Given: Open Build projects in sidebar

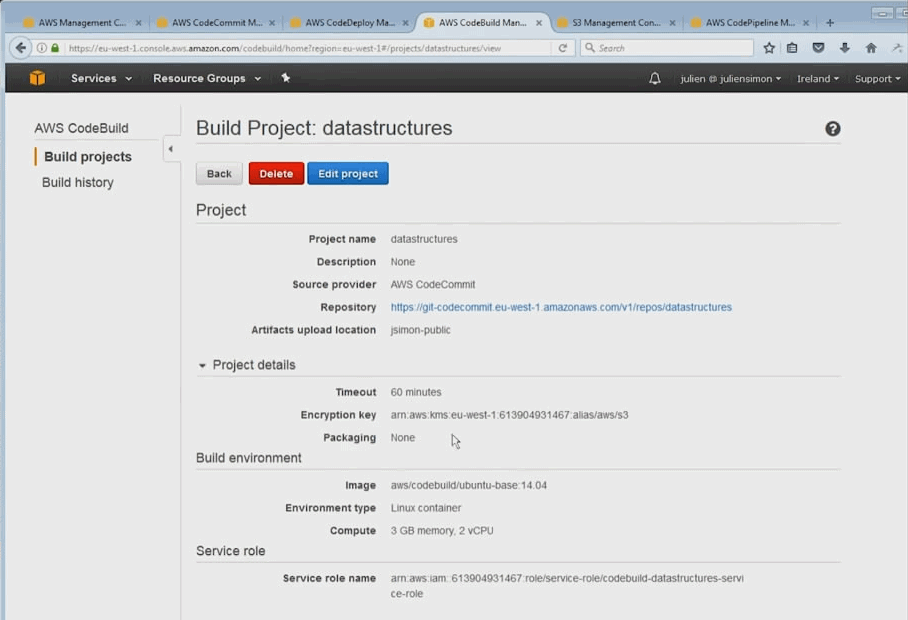Looking at the screenshot, I should (x=88, y=157).
